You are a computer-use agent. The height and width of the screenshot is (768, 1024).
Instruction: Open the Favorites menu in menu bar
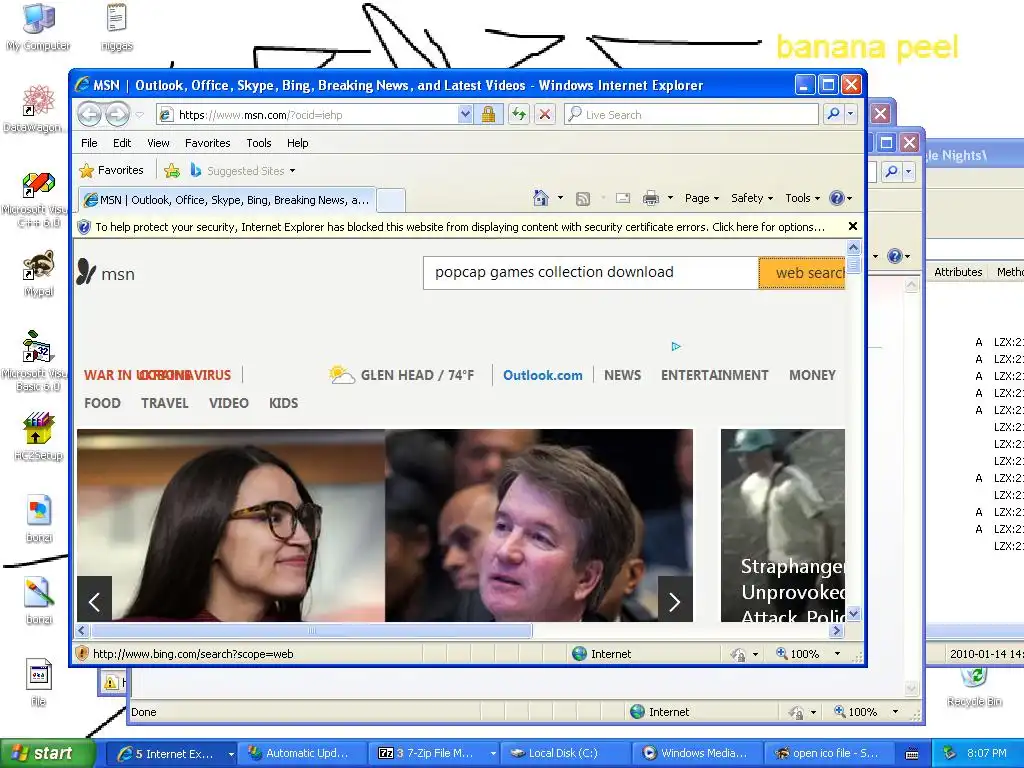point(208,143)
